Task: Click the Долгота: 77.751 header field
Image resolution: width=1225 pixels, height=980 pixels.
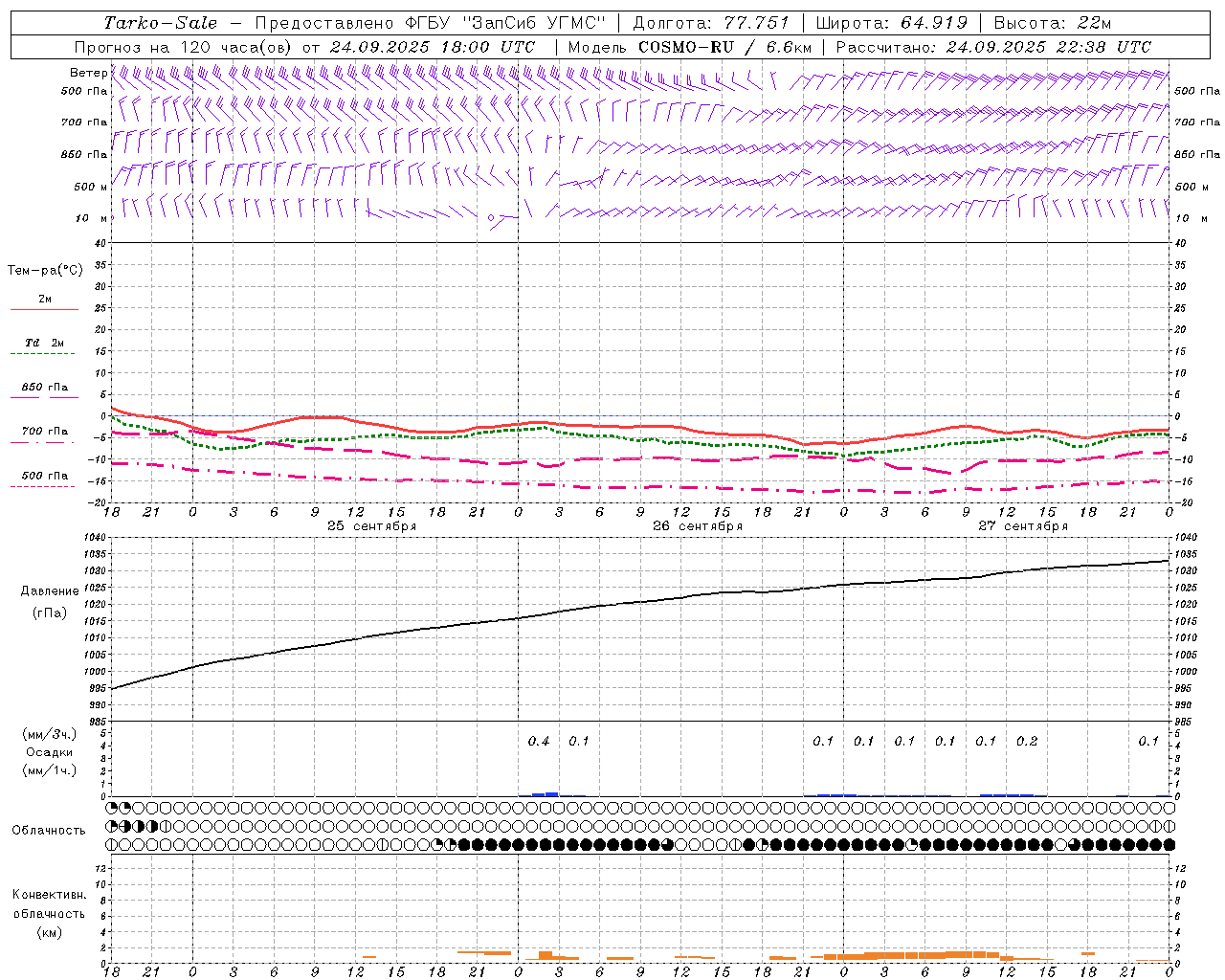Action: point(711,23)
